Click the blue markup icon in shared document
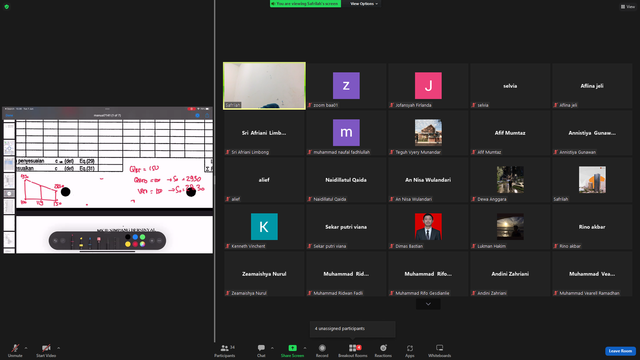 (198, 116)
